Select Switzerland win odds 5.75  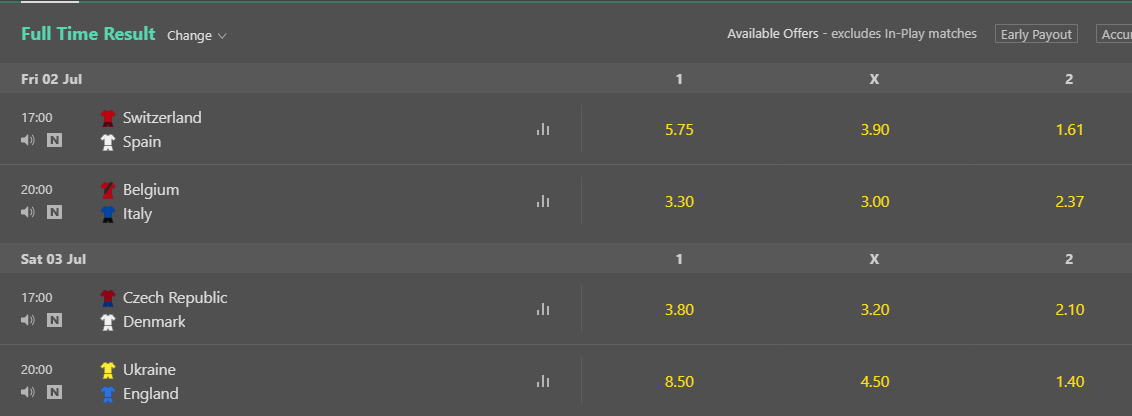679,130
